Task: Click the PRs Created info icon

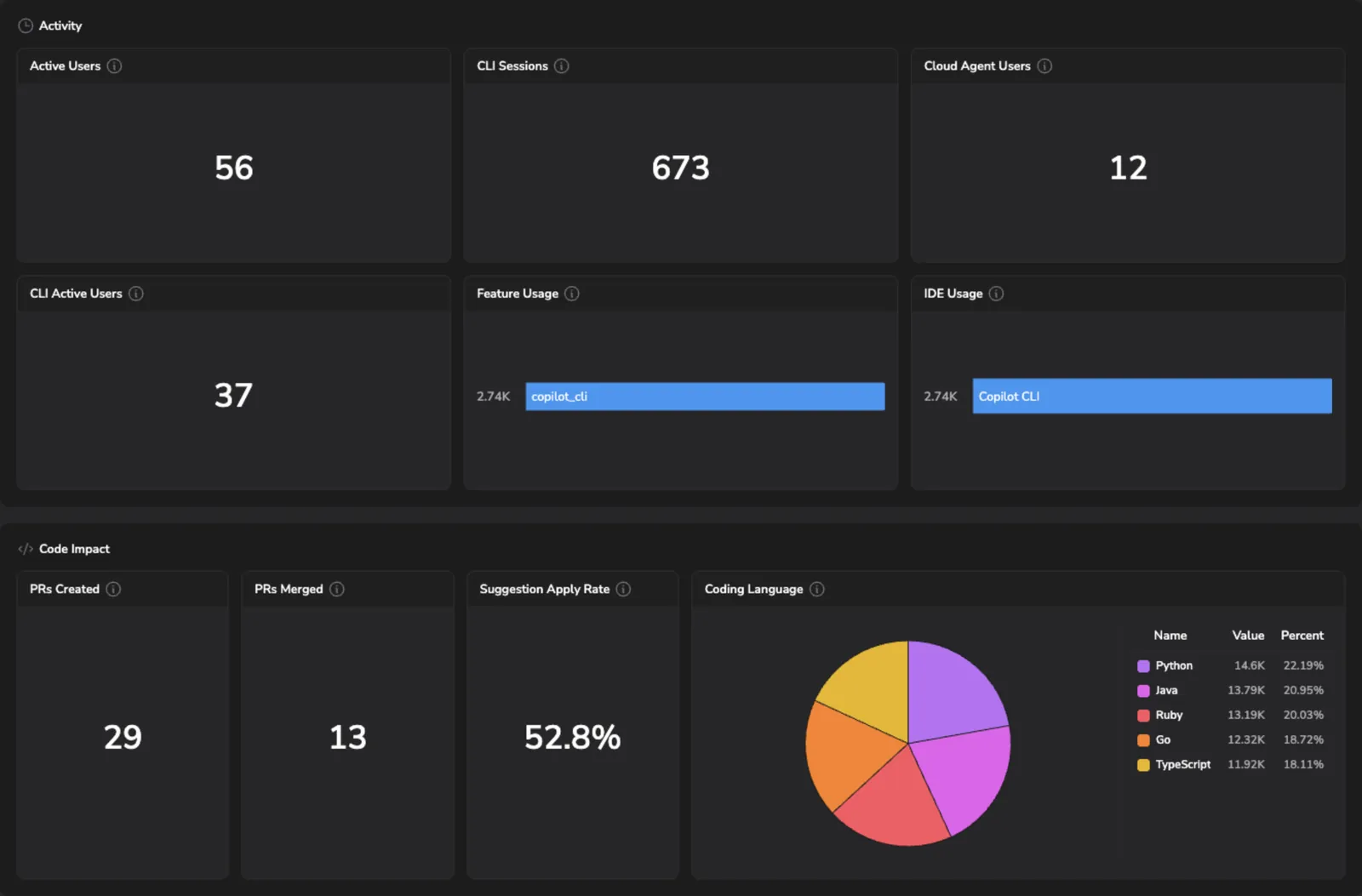Action: tap(113, 589)
